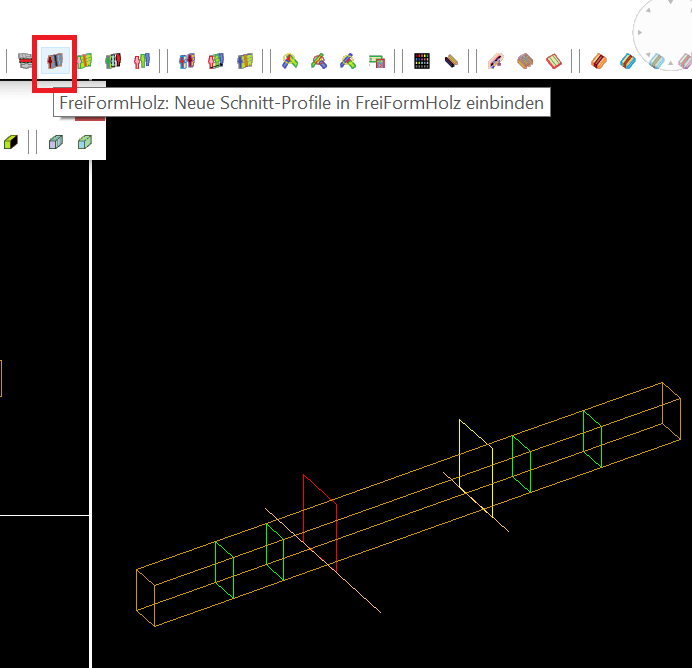692x668 pixels.
Task: Select the red section profile on the beam
Action: click(x=320, y=523)
